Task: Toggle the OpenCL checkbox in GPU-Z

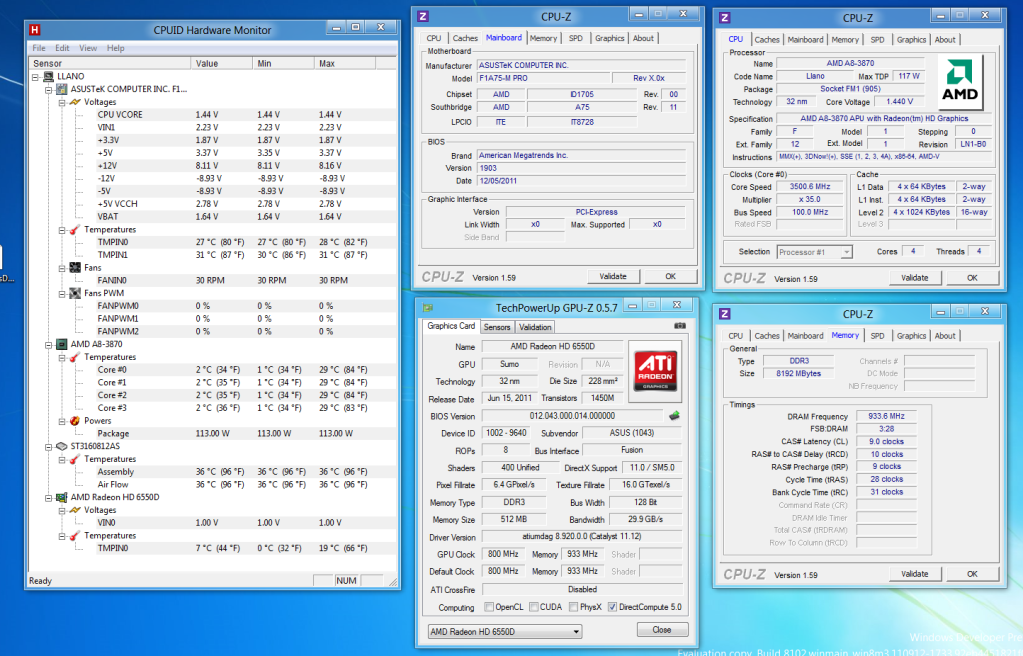Action: 489,607
